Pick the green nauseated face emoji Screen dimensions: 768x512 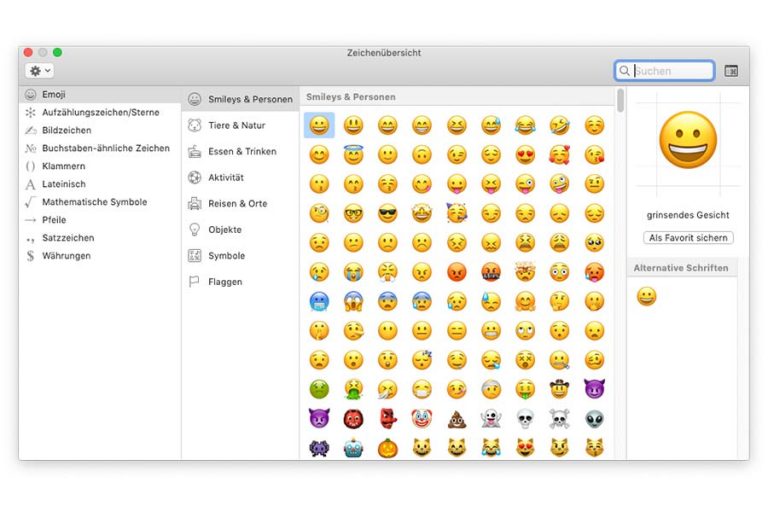coord(319,390)
